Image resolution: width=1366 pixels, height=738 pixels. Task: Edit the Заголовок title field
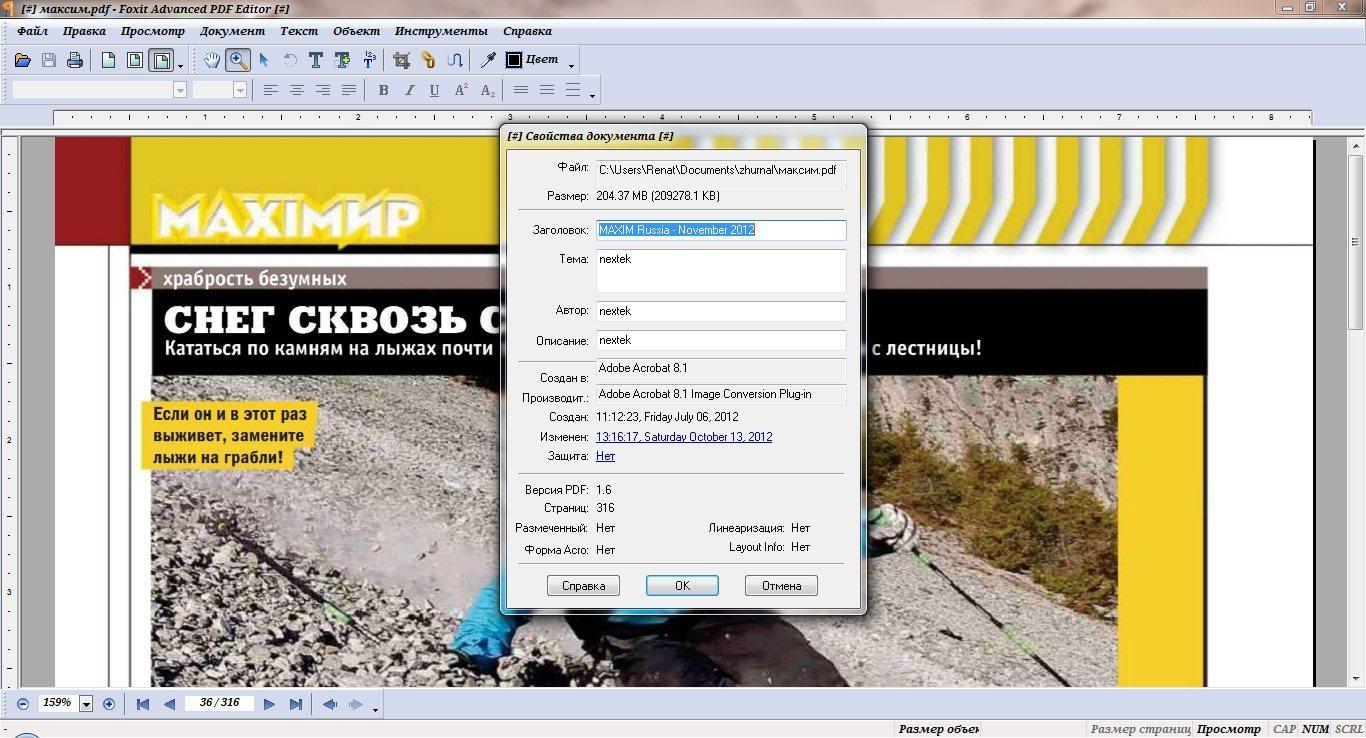click(x=721, y=230)
